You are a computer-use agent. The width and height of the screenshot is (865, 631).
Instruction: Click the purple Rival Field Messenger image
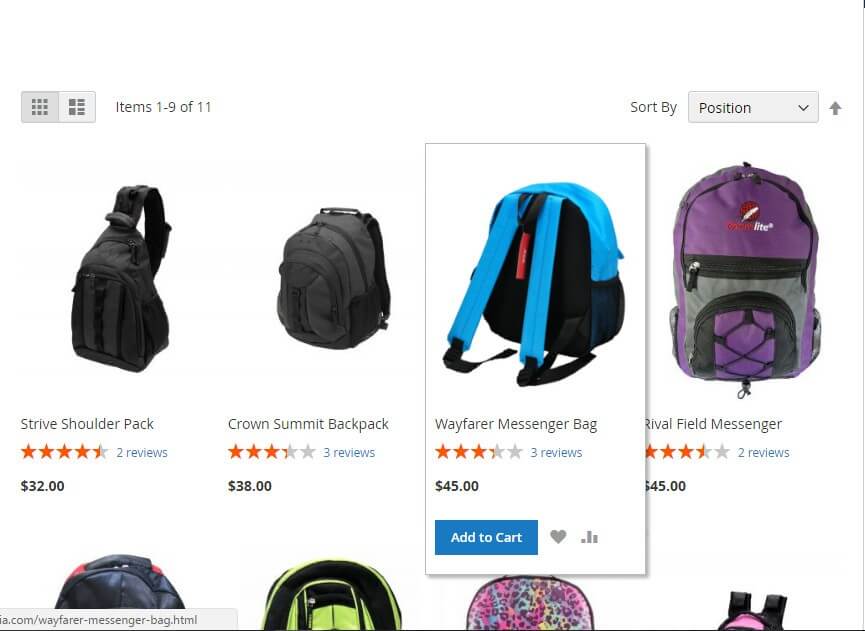[746, 279]
